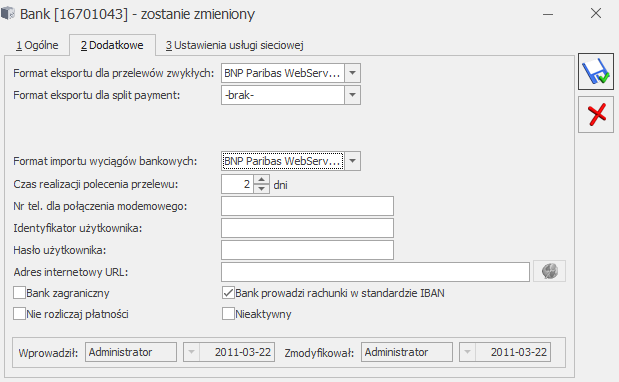Open the globe icon next to URL field
This screenshot has width=619, height=382.
tap(549, 271)
